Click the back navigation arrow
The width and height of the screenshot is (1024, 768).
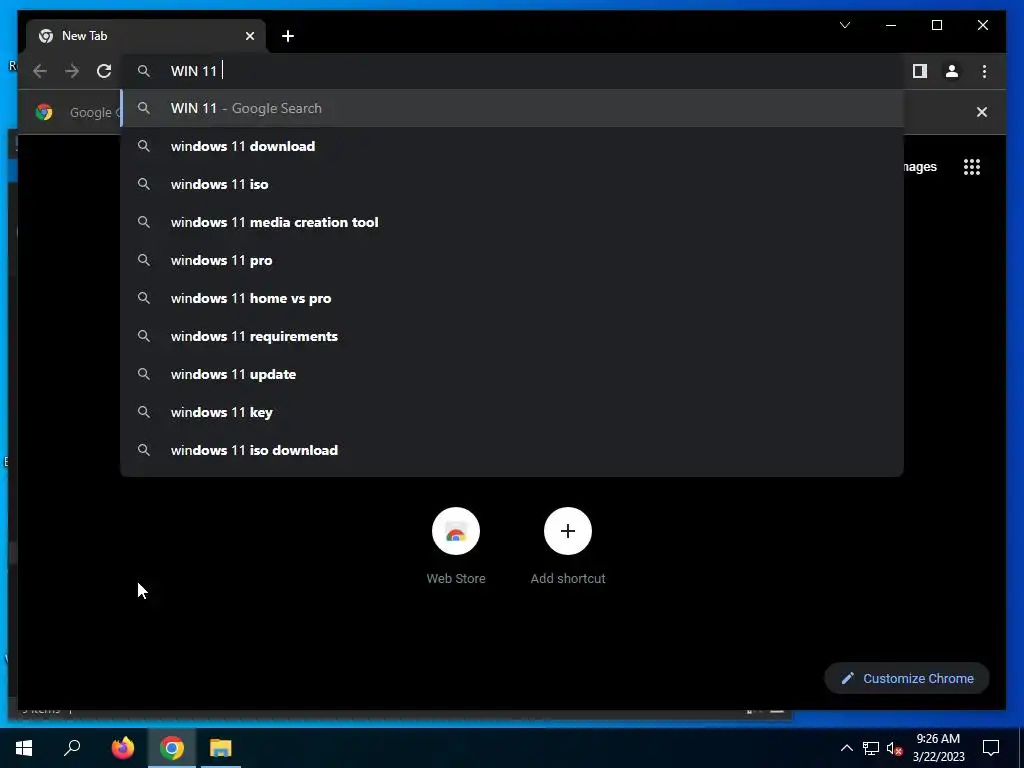tap(40, 71)
